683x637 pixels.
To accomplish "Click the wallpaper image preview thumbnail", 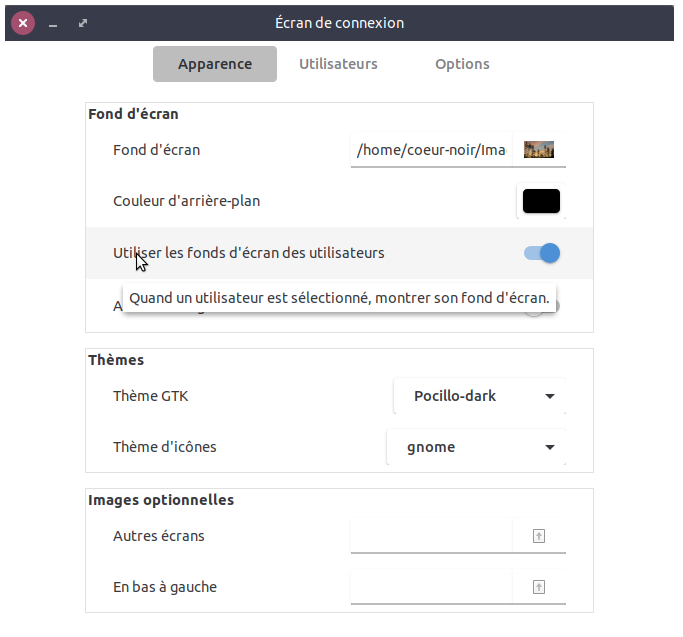I will [539, 150].
